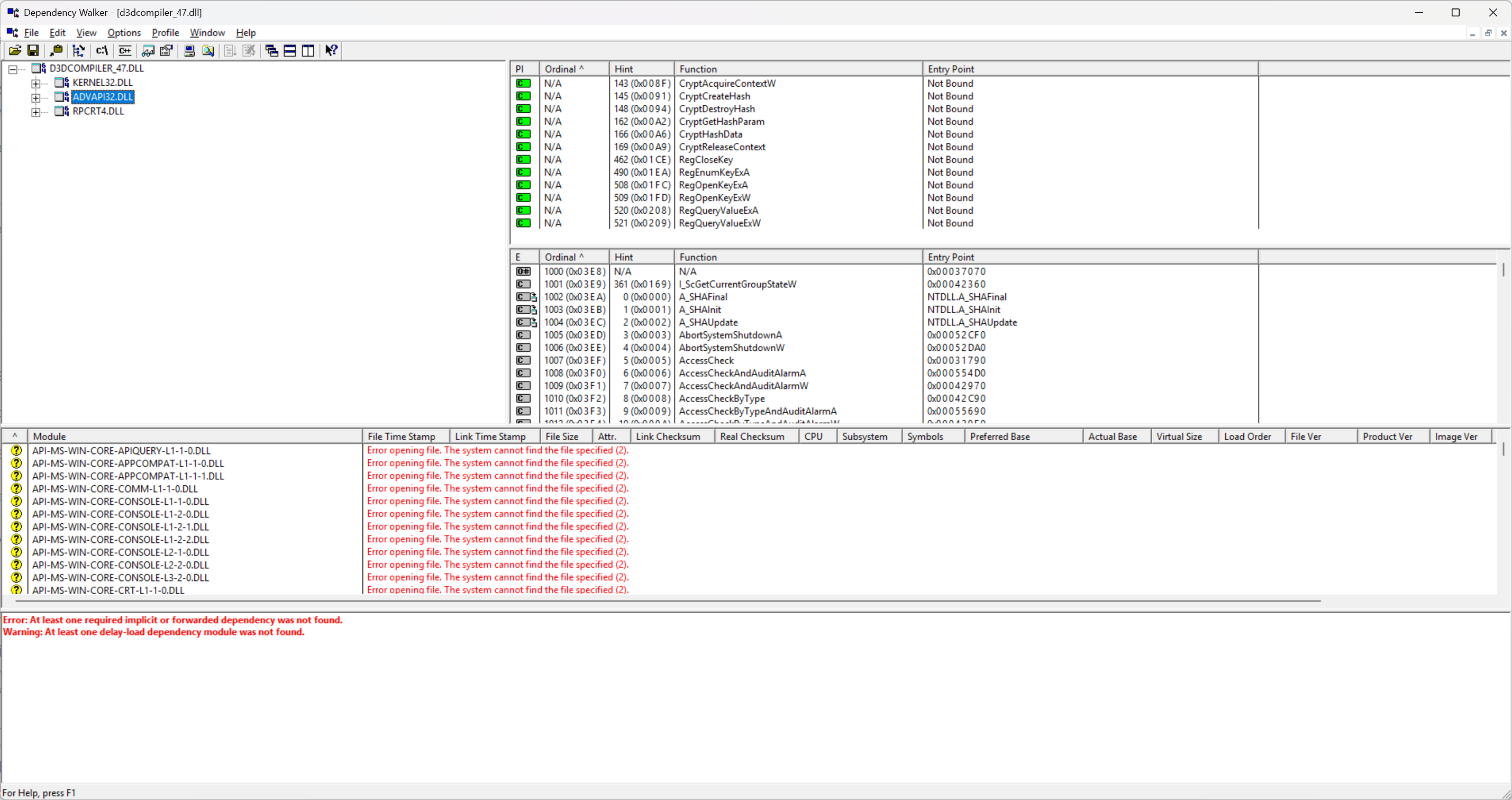
Task: View module in external viewer
Action: click(148, 50)
